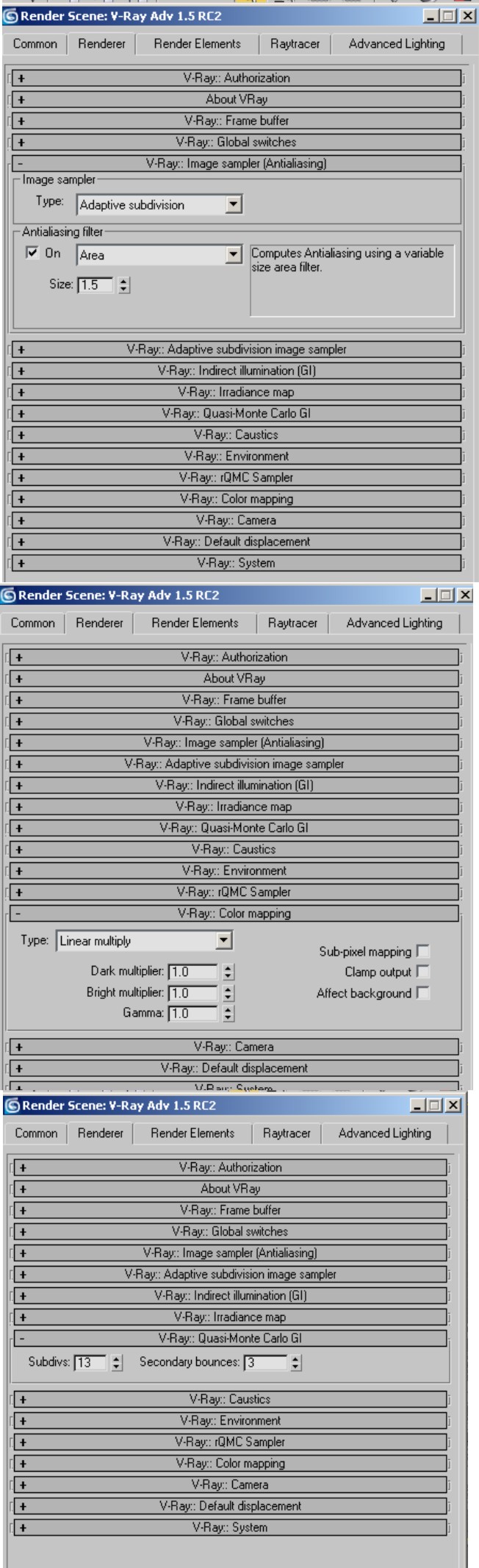This screenshot has height=1568, width=479.
Task: Click the Secondary bounces field showing 3
Action: pyautogui.click(x=265, y=1362)
